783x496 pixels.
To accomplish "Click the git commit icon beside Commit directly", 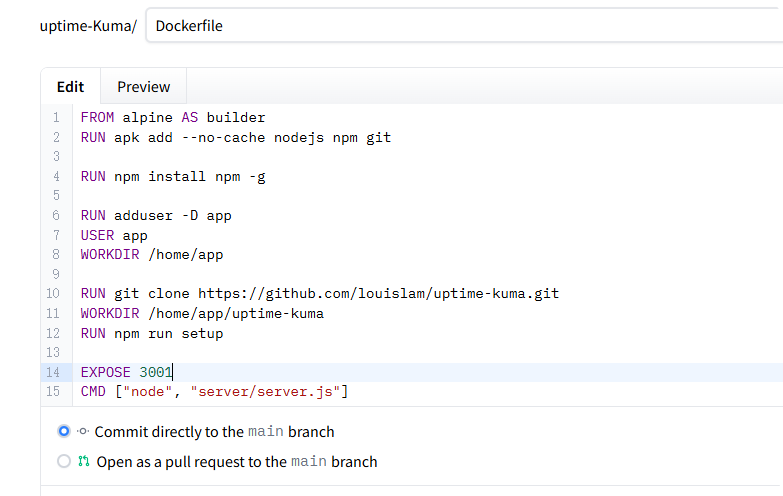I will point(83,432).
